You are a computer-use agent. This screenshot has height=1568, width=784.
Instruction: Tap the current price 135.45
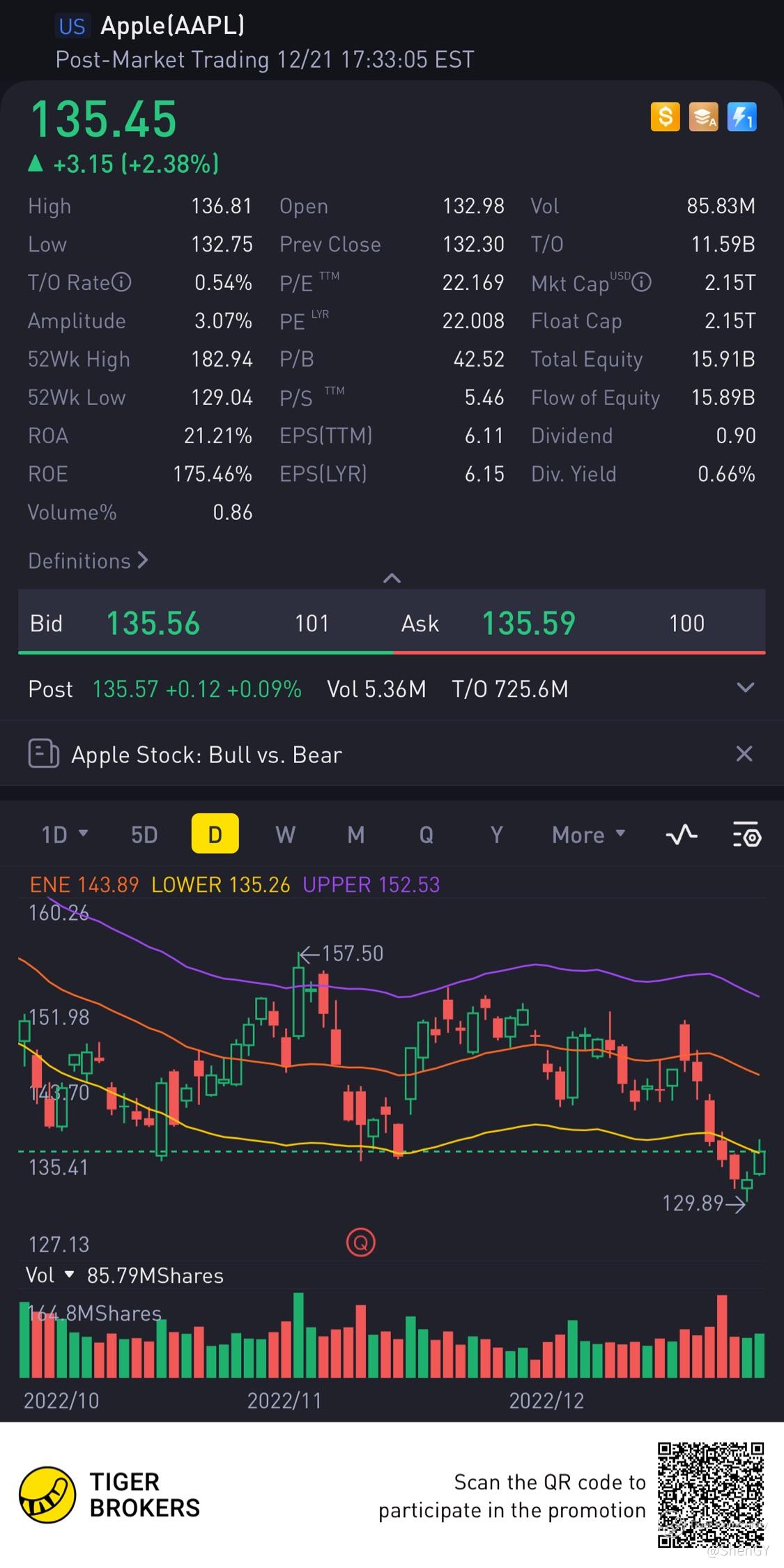tap(103, 119)
